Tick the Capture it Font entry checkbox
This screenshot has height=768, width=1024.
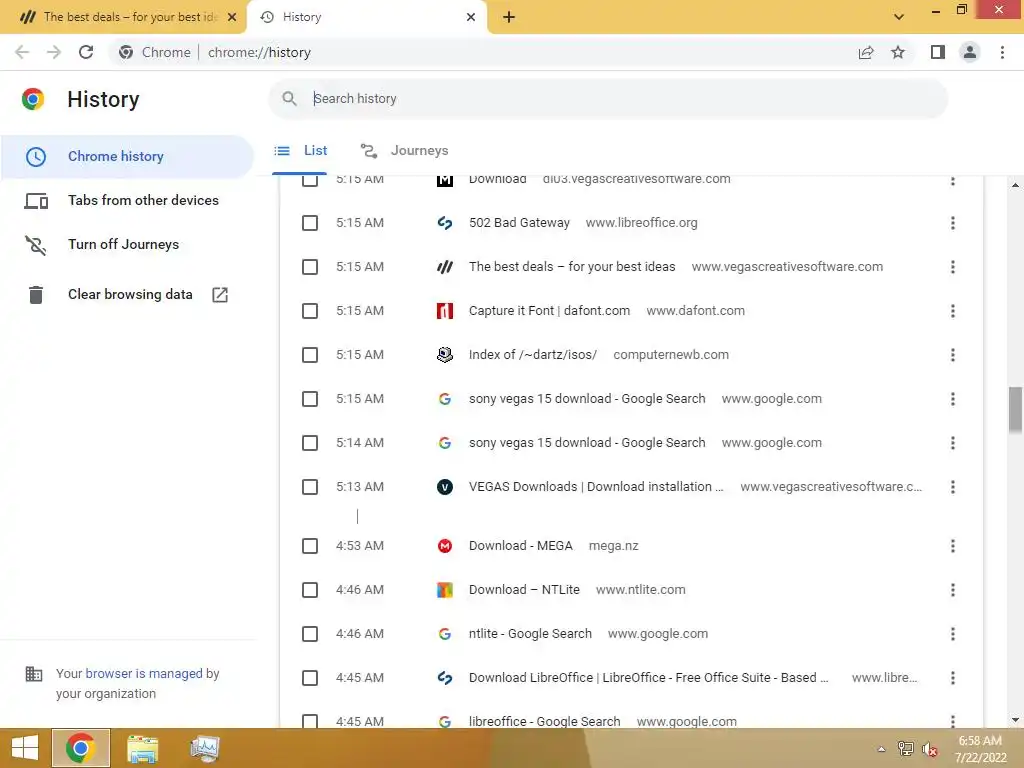tap(310, 311)
